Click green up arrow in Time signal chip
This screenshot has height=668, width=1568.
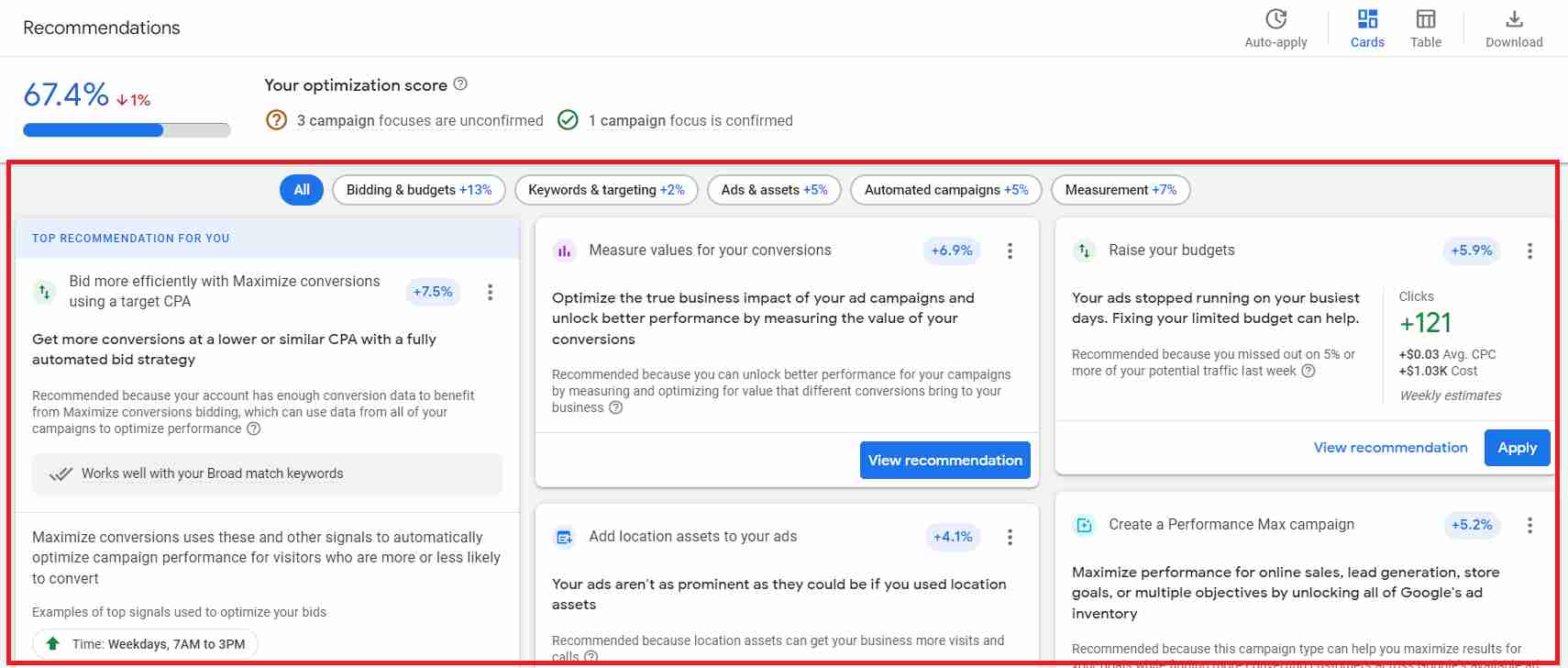coord(53,644)
